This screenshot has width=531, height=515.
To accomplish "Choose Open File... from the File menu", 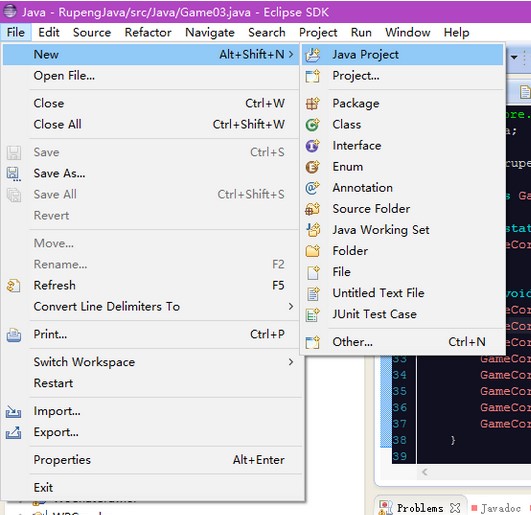I will point(151,76).
